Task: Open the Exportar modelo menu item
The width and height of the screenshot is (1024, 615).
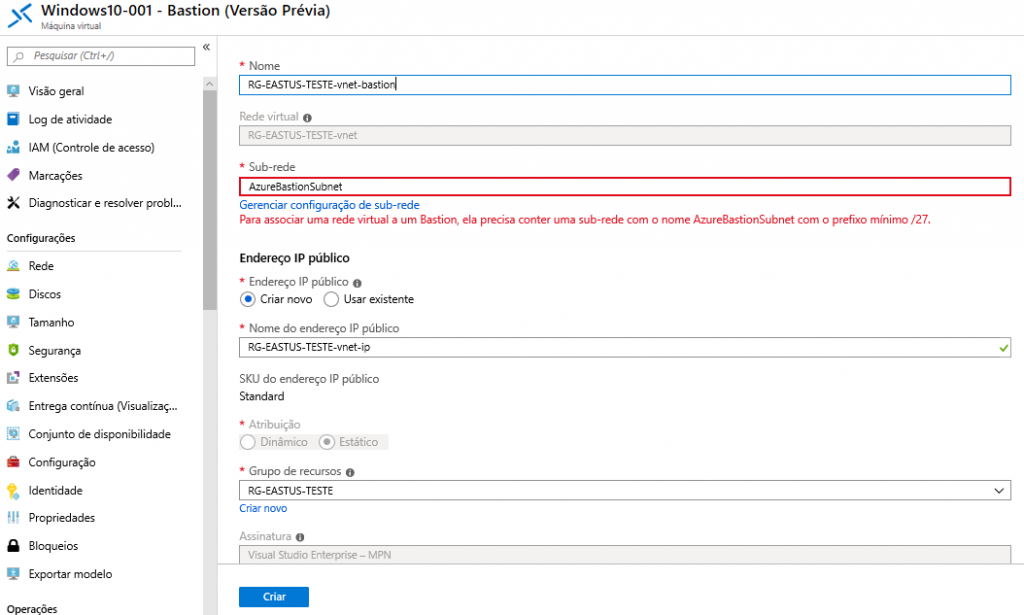Action: pos(70,574)
